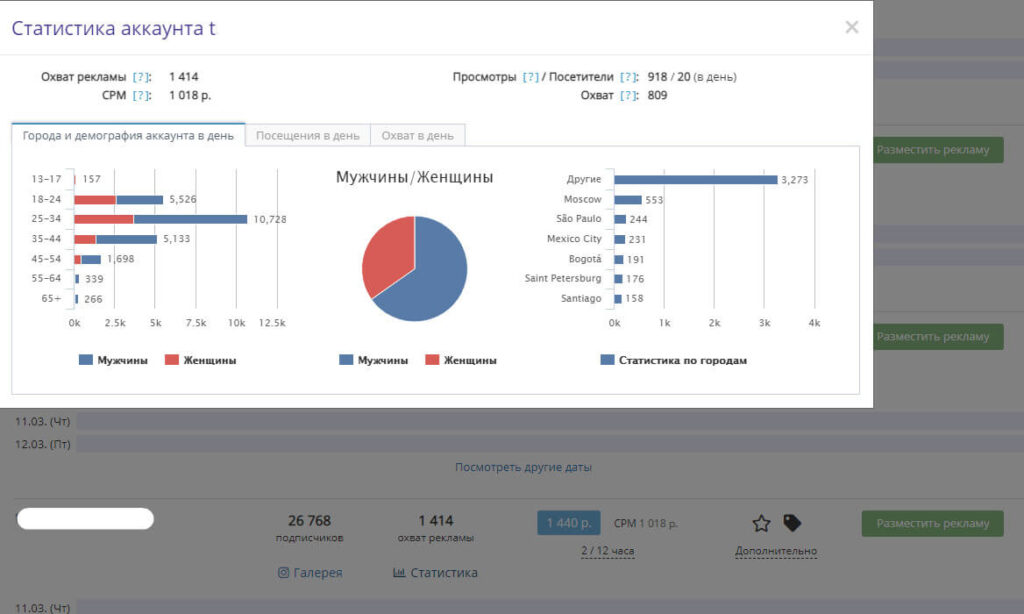1024x614 pixels.
Task: Close the account statistics dialog
Action: pyautogui.click(x=852, y=28)
